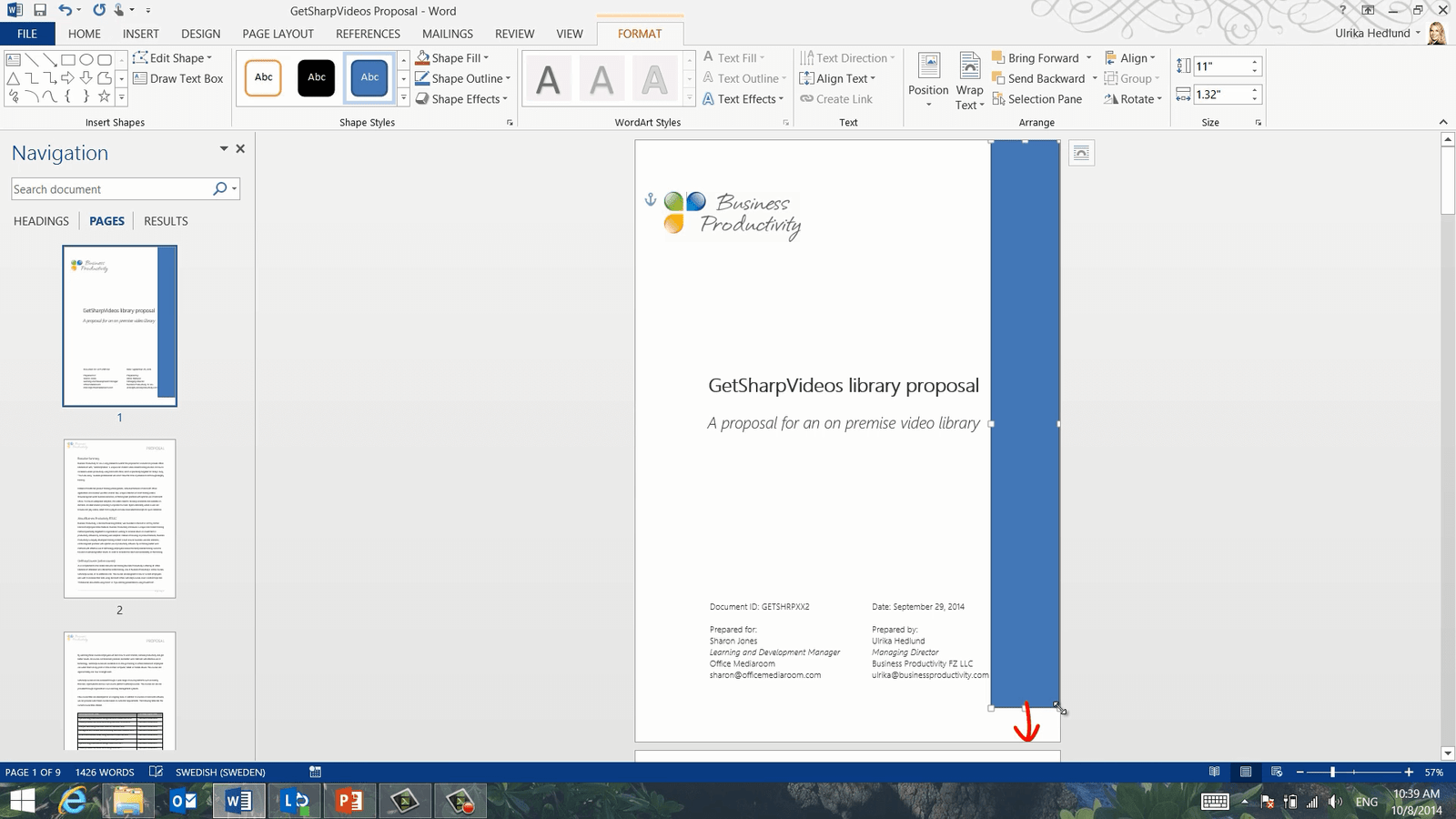Select the Text Box shape in gallery
The image size is (1456, 819).
[14, 60]
